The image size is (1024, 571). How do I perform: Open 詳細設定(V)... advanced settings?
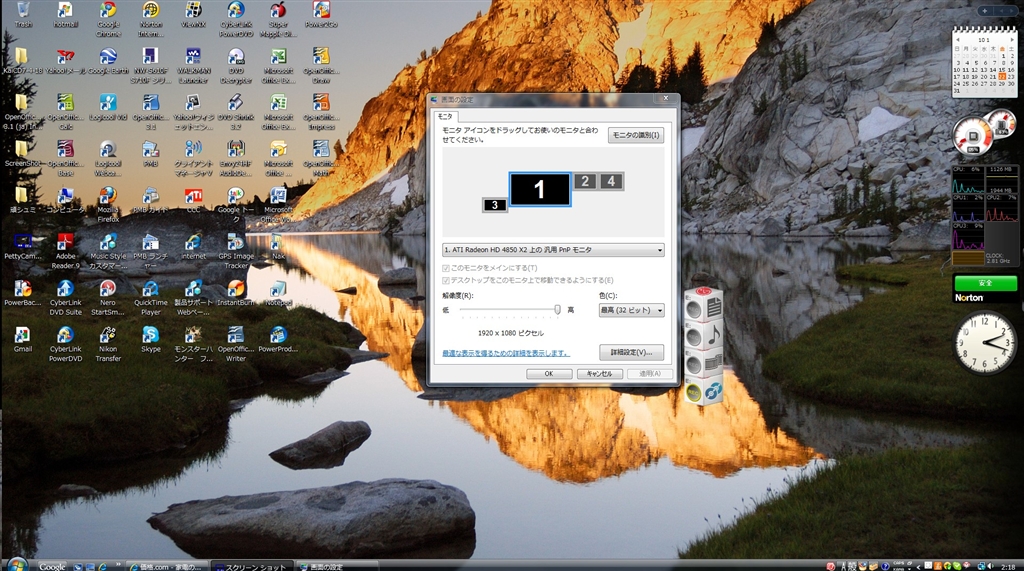[632, 352]
